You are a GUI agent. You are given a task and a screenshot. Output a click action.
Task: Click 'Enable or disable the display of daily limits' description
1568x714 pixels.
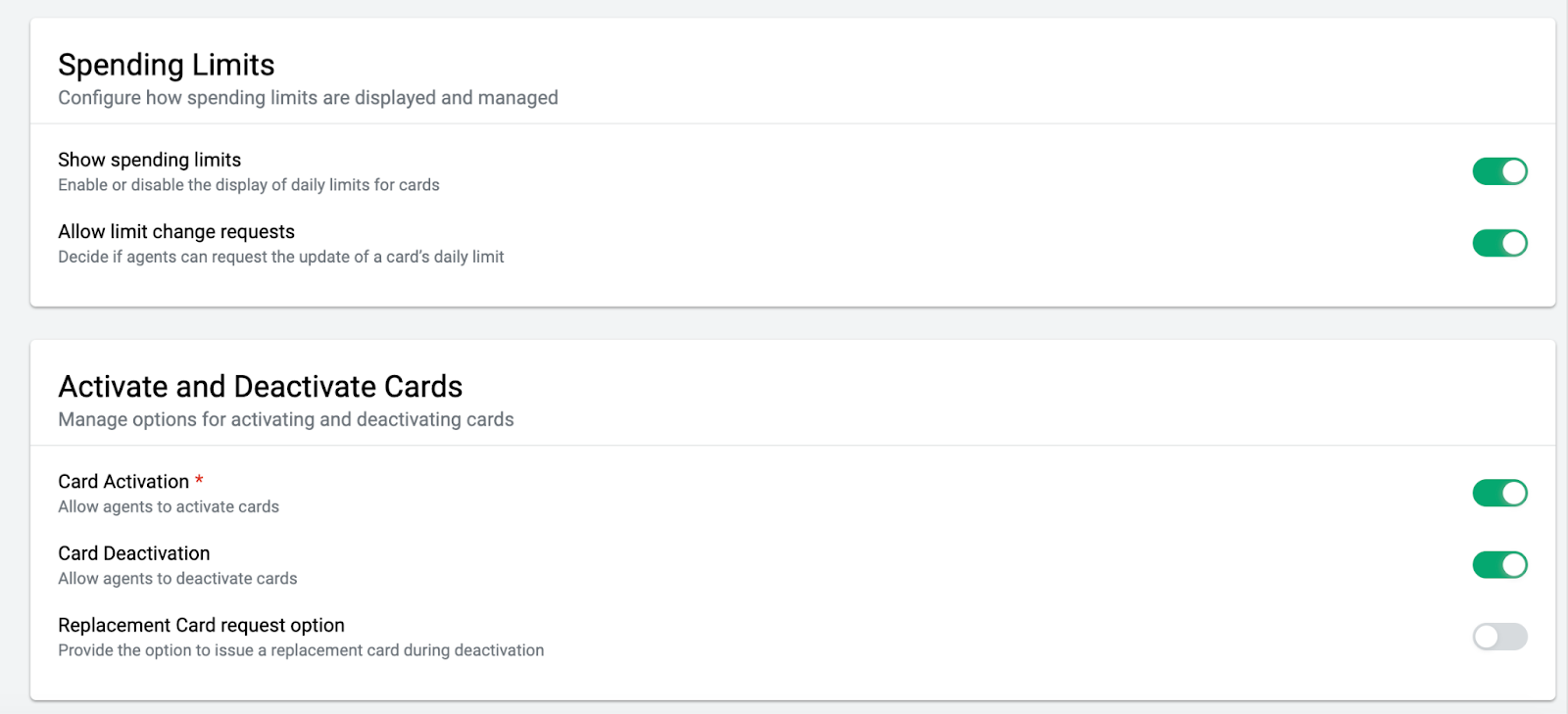[x=249, y=185]
